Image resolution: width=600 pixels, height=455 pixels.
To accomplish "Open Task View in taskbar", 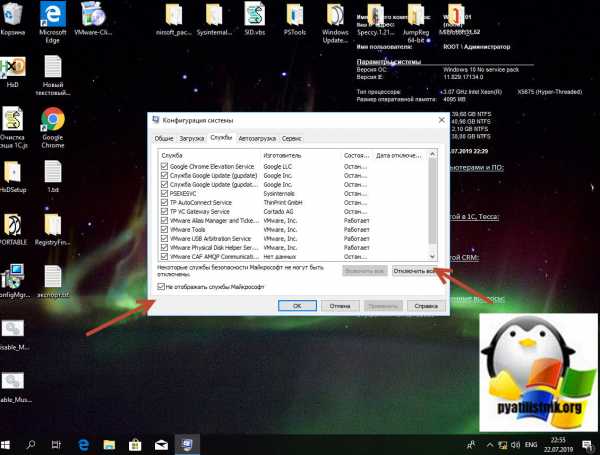I will click(x=56, y=445).
